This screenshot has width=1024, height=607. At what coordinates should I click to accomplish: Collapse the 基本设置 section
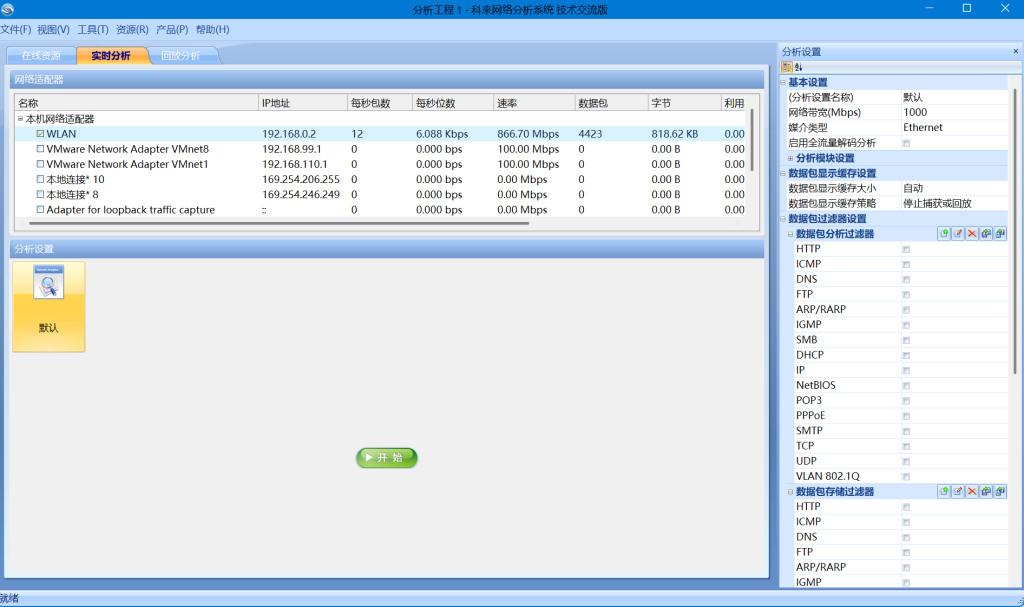(783, 82)
